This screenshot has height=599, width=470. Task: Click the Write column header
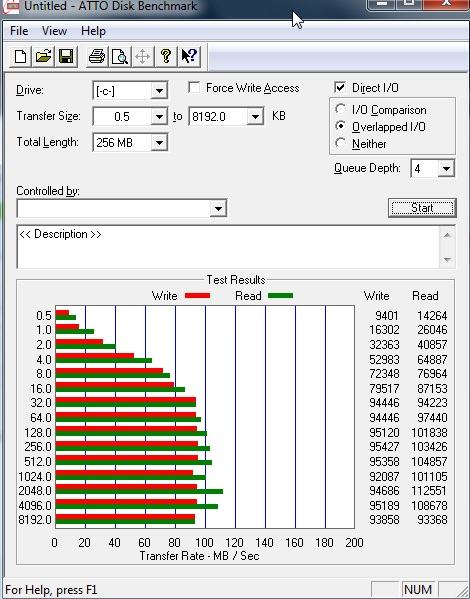click(376, 296)
